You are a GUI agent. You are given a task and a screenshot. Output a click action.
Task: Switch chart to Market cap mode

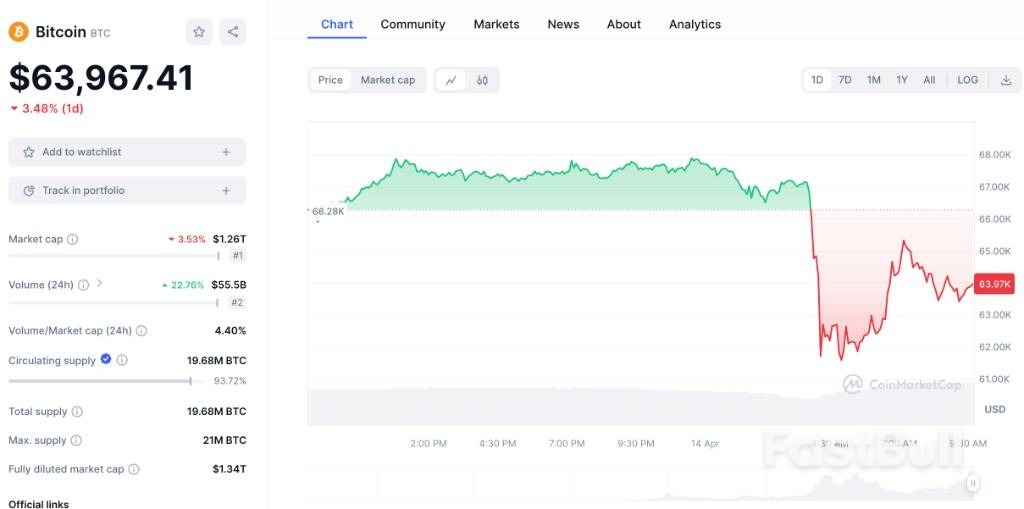coord(387,80)
